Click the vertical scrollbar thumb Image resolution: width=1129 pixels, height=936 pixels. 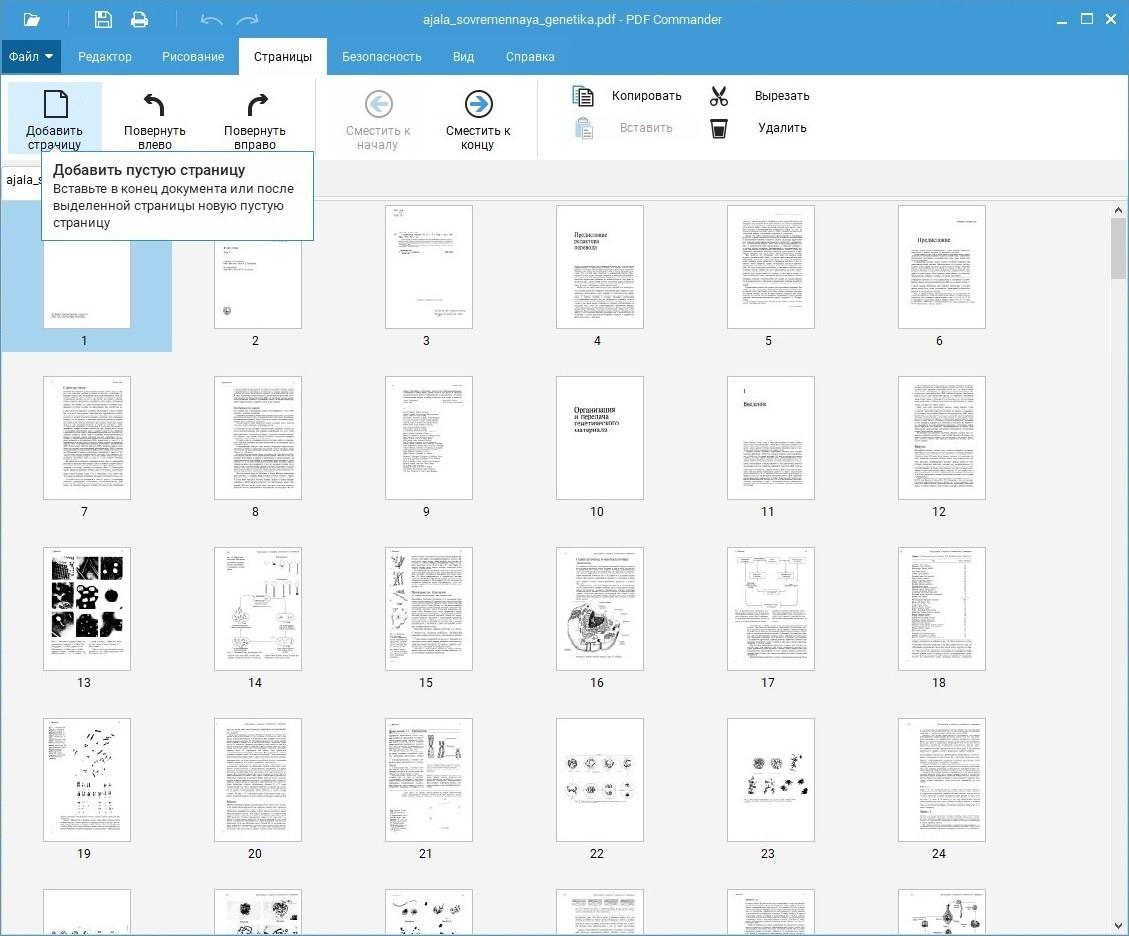1117,248
